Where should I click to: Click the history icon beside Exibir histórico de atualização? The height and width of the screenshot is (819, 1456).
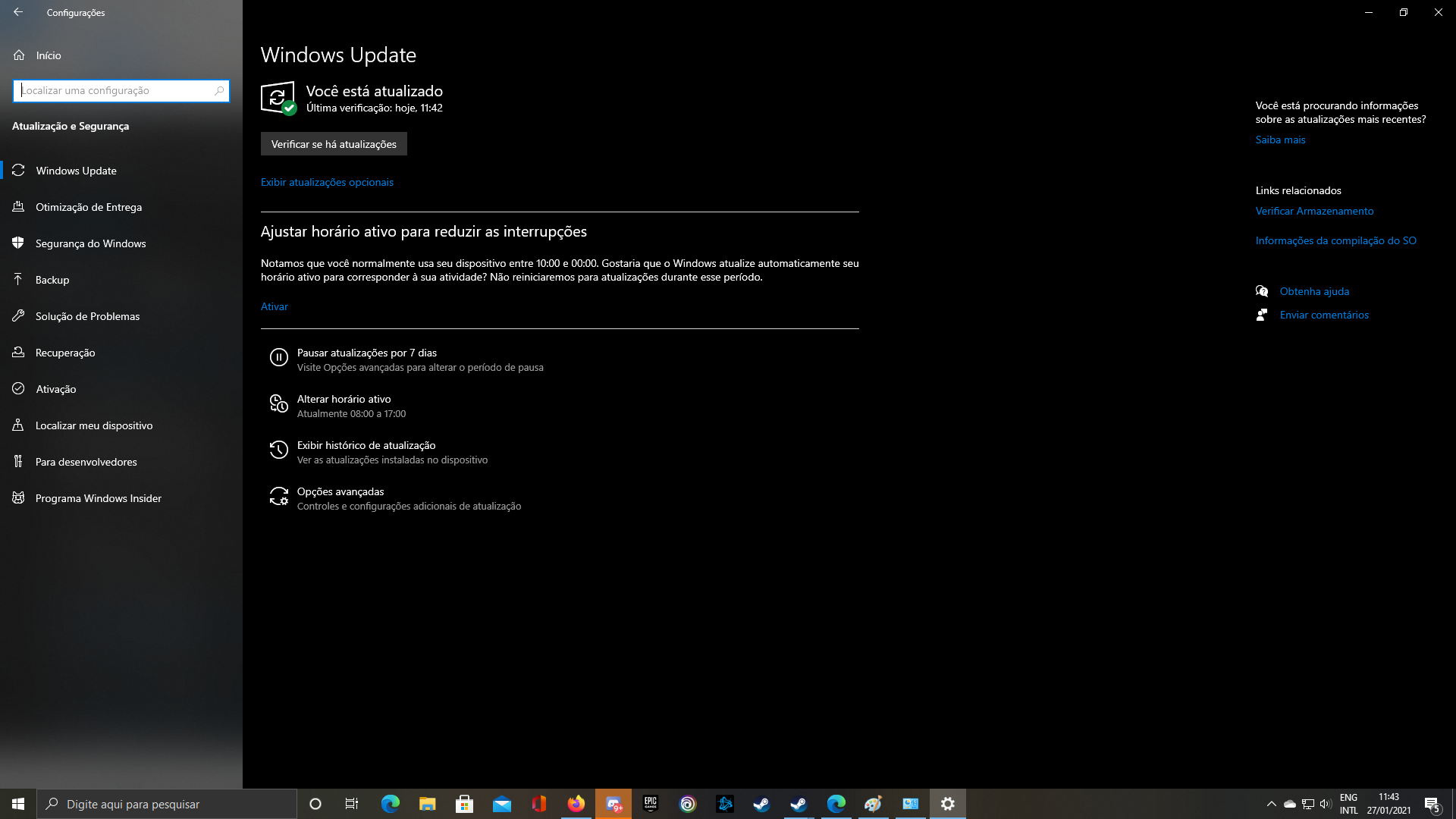pos(278,450)
